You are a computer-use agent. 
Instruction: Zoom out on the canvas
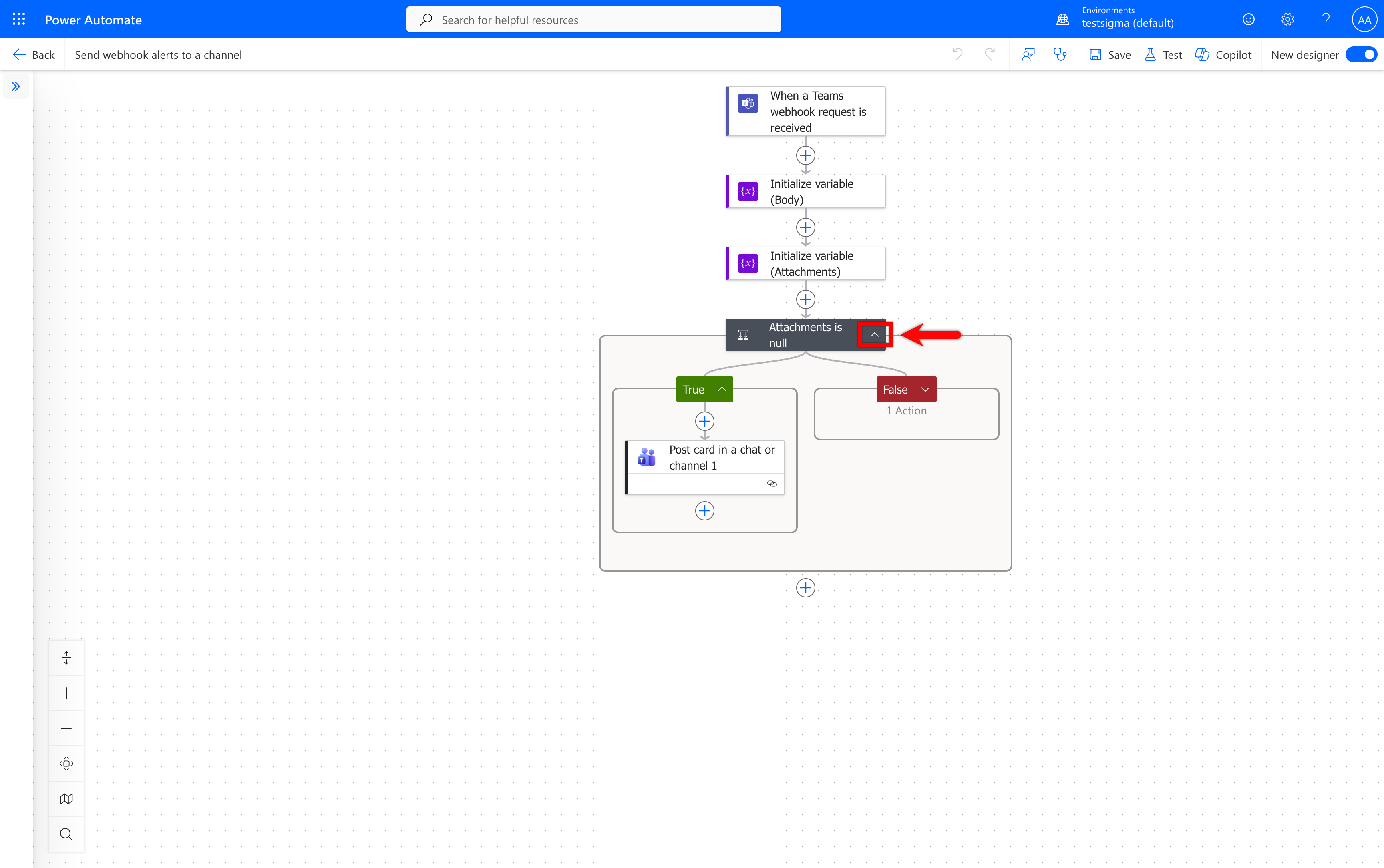(x=66, y=728)
